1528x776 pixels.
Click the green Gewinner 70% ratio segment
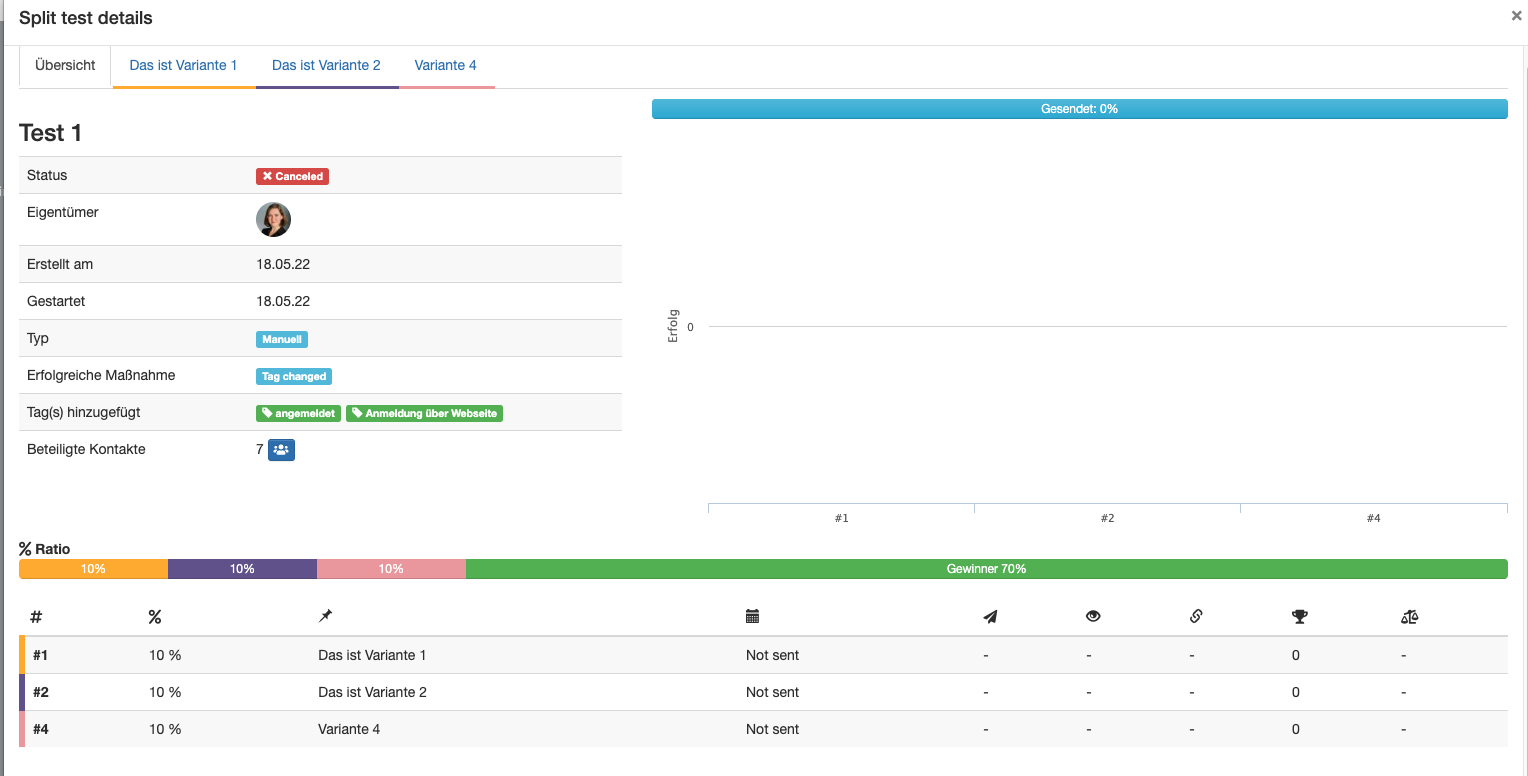(986, 569)
